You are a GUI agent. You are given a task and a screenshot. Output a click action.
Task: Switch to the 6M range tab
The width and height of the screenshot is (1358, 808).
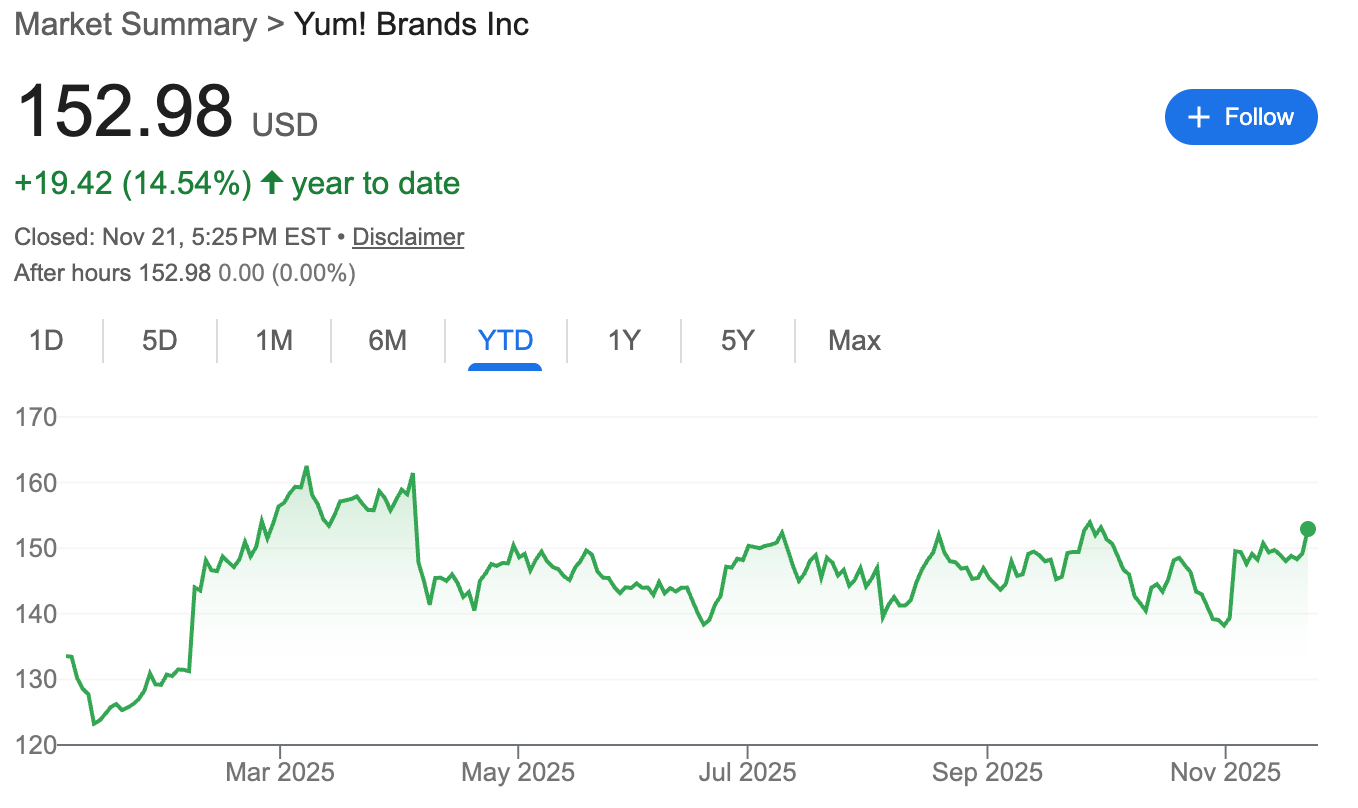coord(388,341)
